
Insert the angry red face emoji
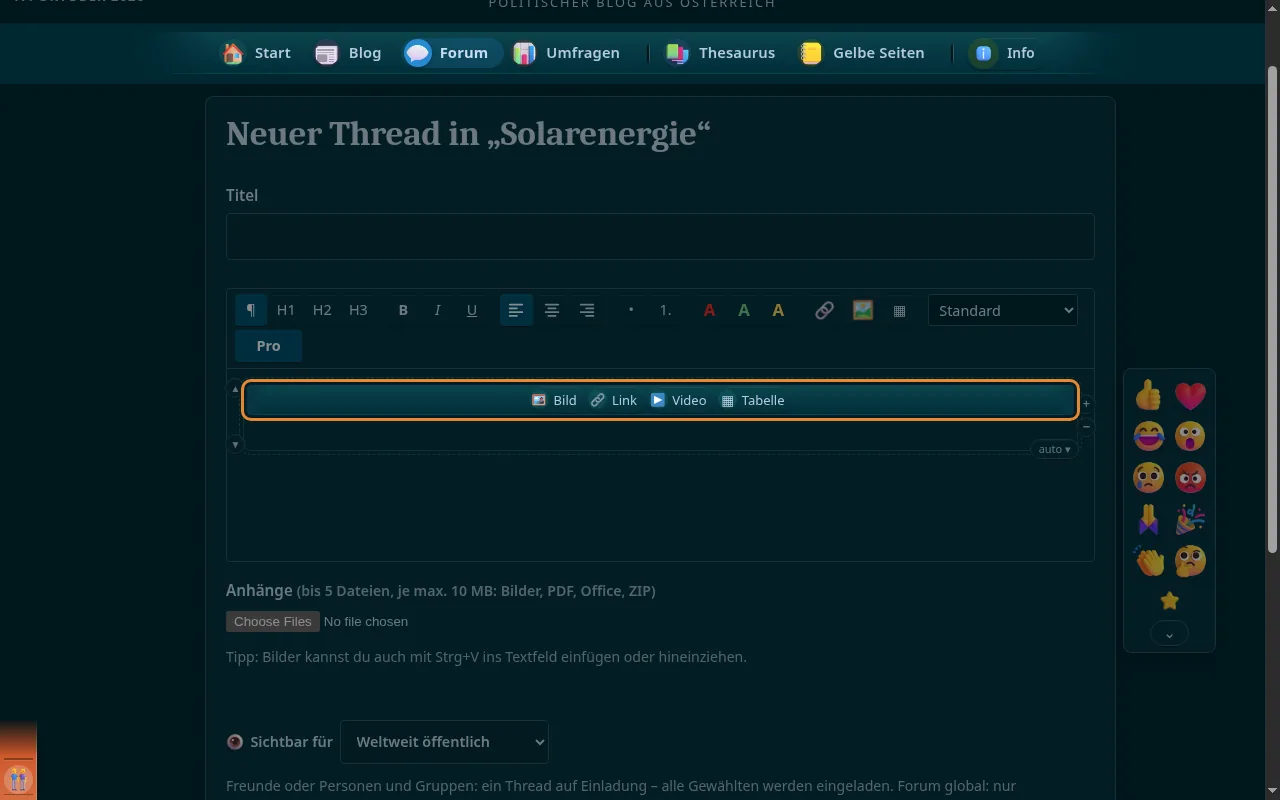pyautogui.click(x=1190, y=477)
